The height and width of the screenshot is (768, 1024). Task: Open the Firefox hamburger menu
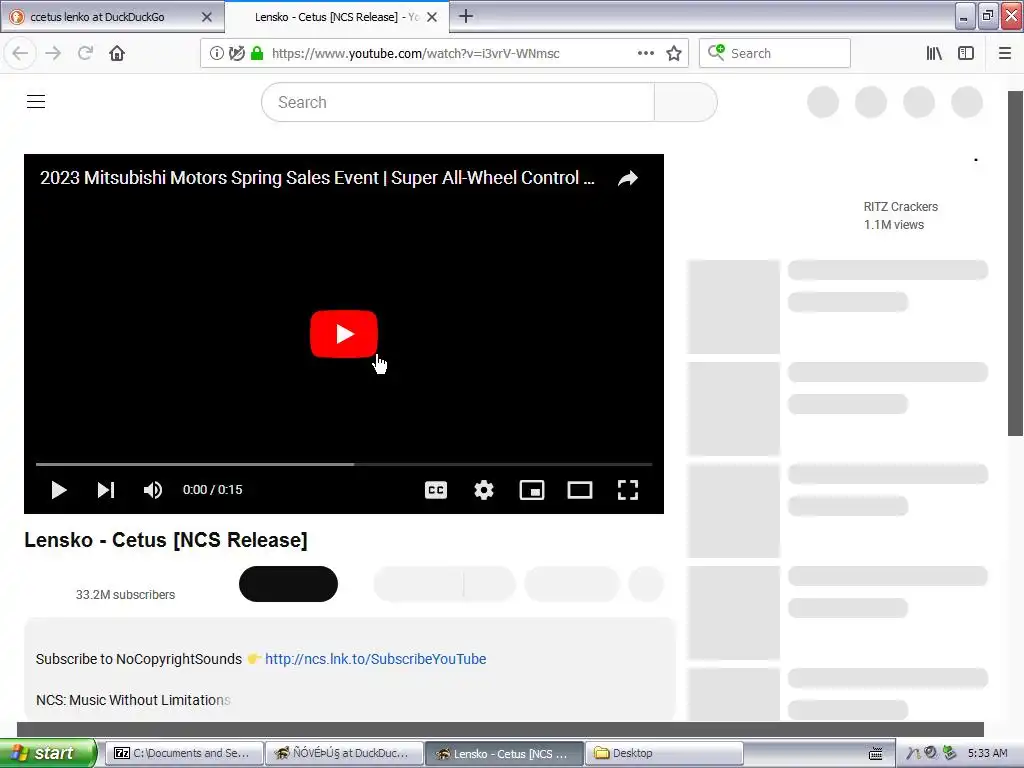pyautogui.click(x=1005, y=54)
